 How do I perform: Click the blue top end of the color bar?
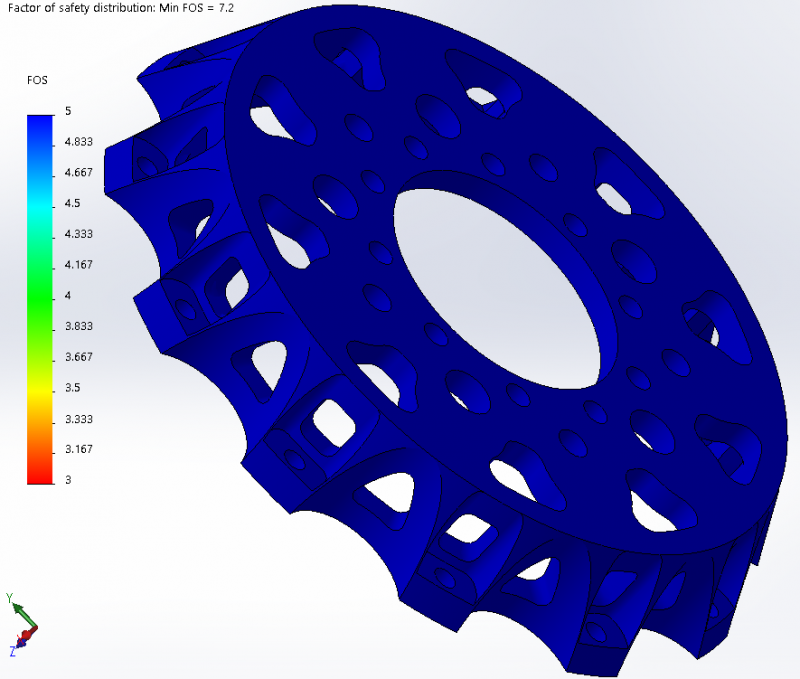pos(39,122)
